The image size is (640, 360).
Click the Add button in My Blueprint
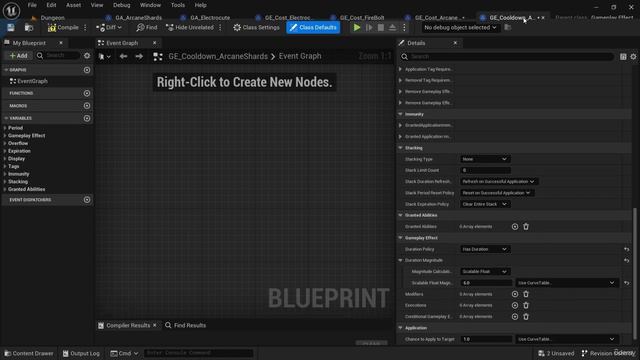point(18,56)
